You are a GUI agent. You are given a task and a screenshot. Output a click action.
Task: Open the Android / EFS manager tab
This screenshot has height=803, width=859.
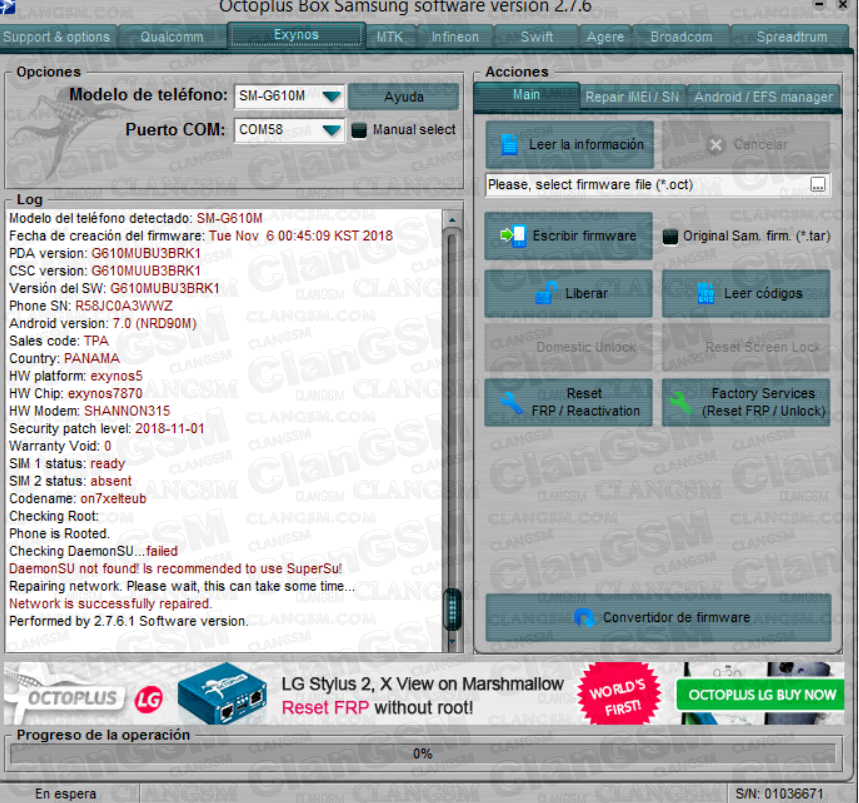764,97
